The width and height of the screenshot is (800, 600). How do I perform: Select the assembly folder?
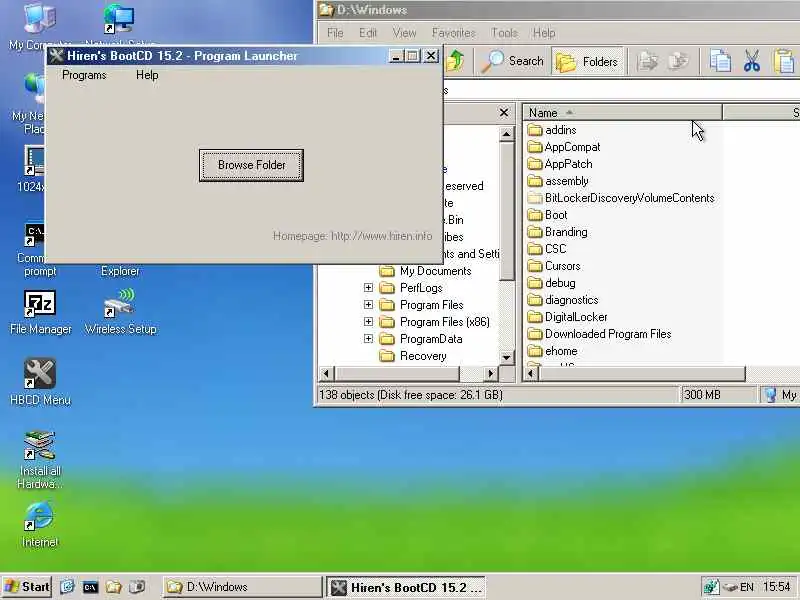click(558, 181)
